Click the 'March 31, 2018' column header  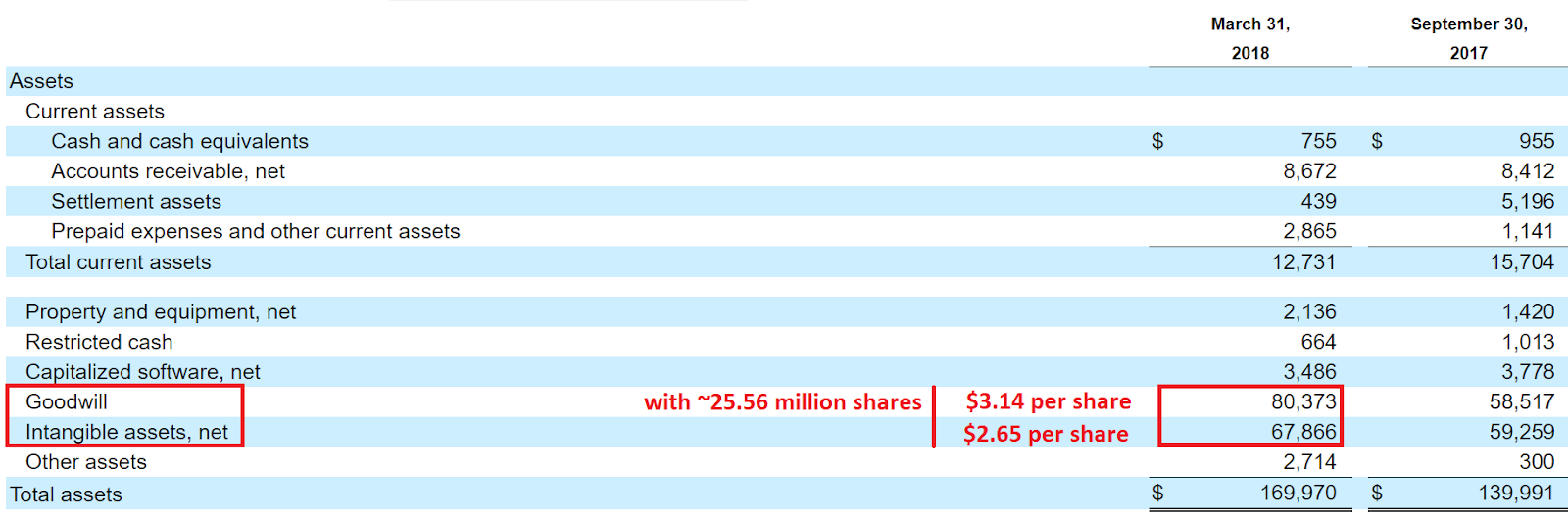click(x=1250, y=38)
